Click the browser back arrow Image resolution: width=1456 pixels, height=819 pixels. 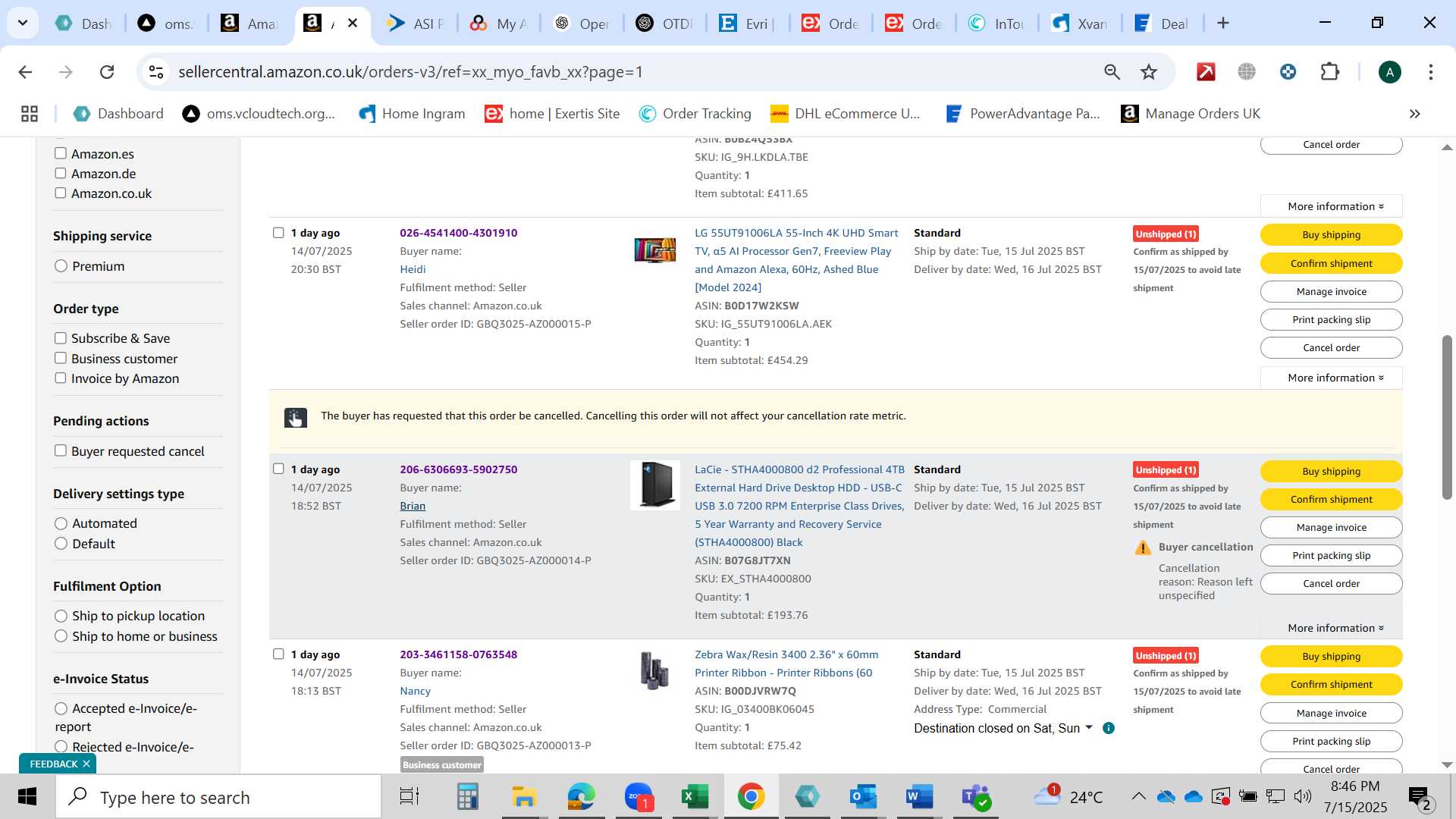[25, 72]
